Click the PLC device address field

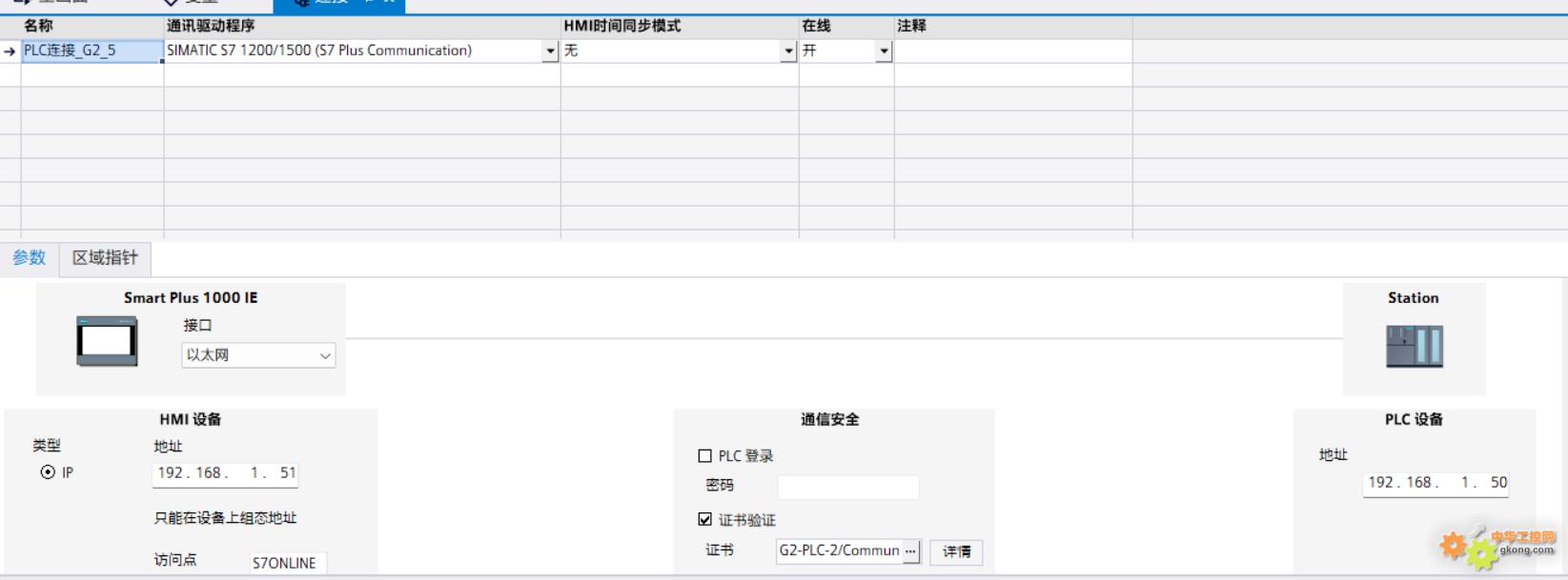tap(1436, 483)
